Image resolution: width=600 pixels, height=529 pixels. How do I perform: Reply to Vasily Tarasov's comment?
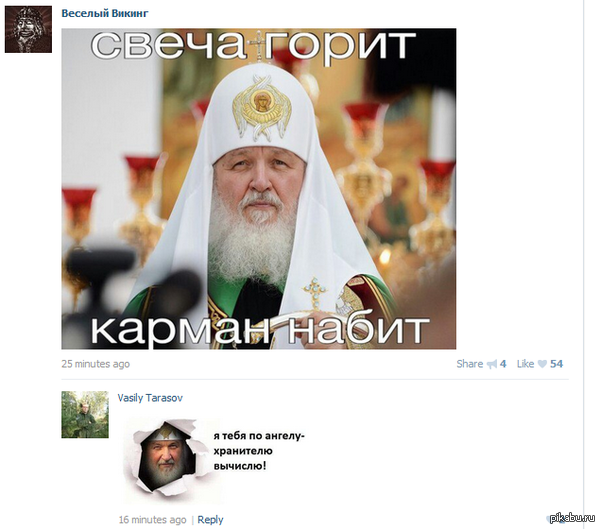point(210,520)
